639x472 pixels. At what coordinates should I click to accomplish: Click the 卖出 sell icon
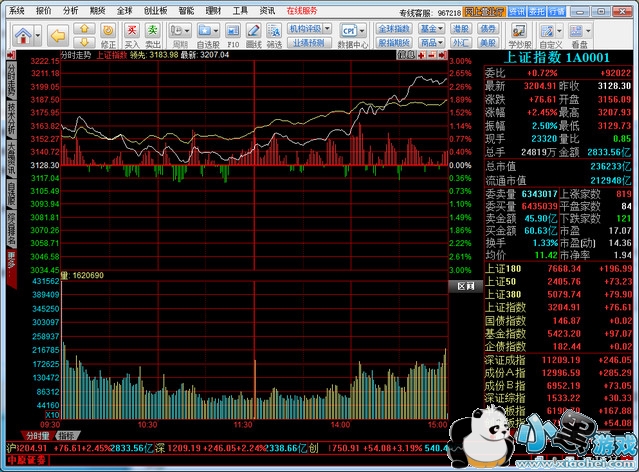click(x=153, y=36)
